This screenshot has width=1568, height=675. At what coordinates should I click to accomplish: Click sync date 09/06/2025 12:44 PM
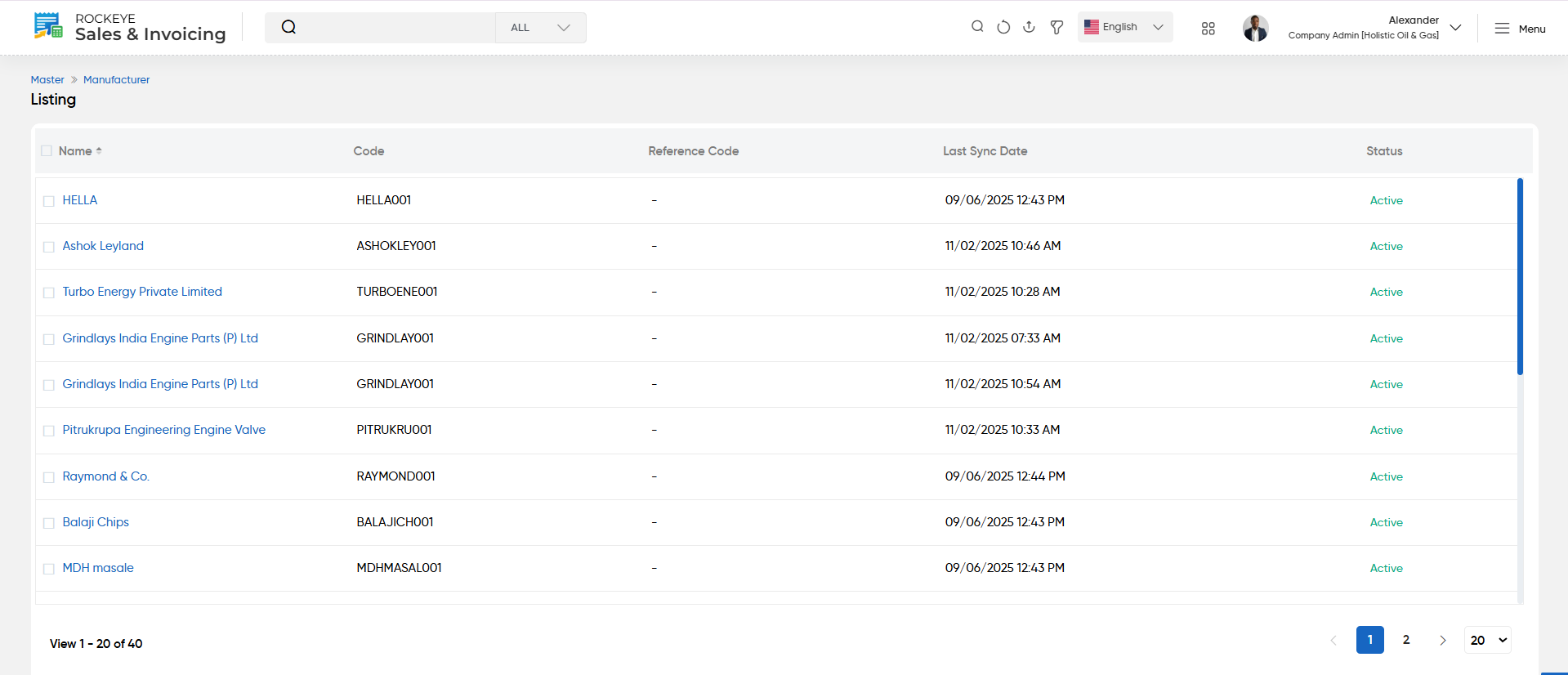click(1005, 476)
